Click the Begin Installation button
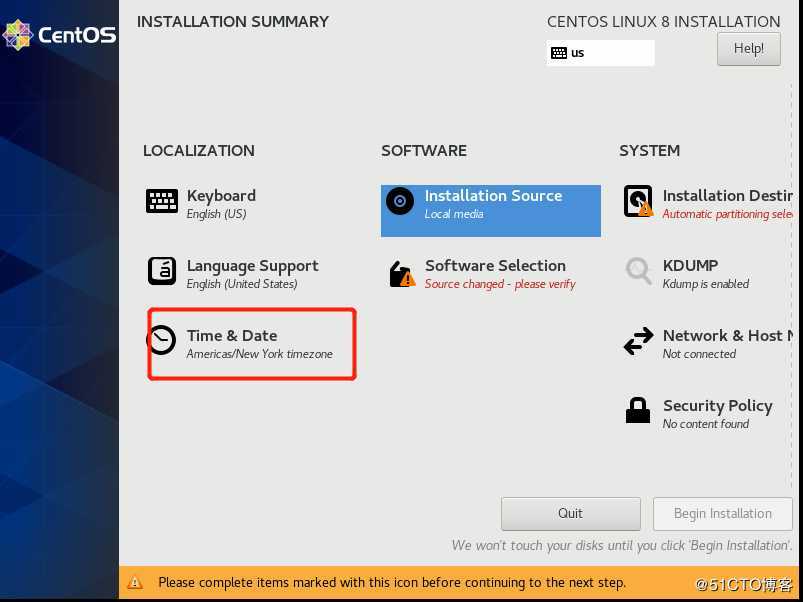The image size is (803, 602). tap(723, 513)
